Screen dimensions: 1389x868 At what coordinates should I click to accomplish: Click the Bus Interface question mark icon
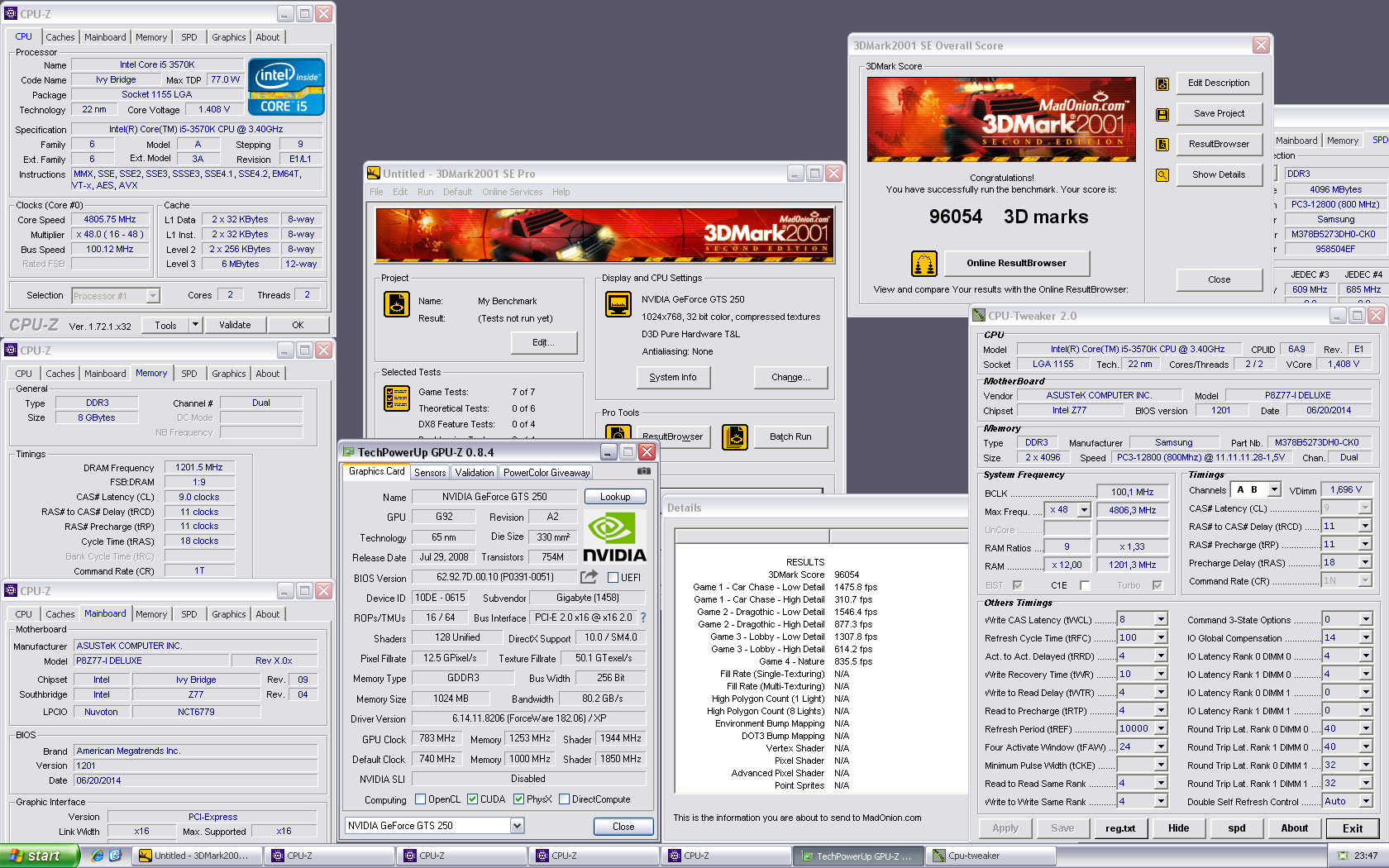[x=643, y=618]
